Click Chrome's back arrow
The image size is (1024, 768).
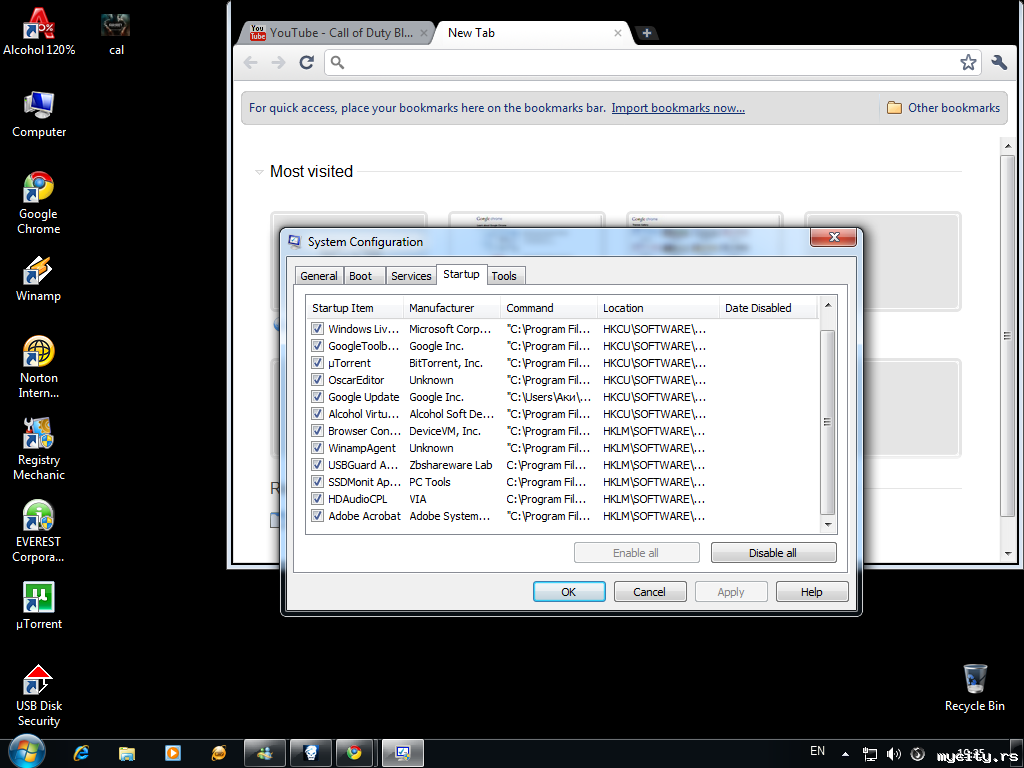(x=250, y=62)
